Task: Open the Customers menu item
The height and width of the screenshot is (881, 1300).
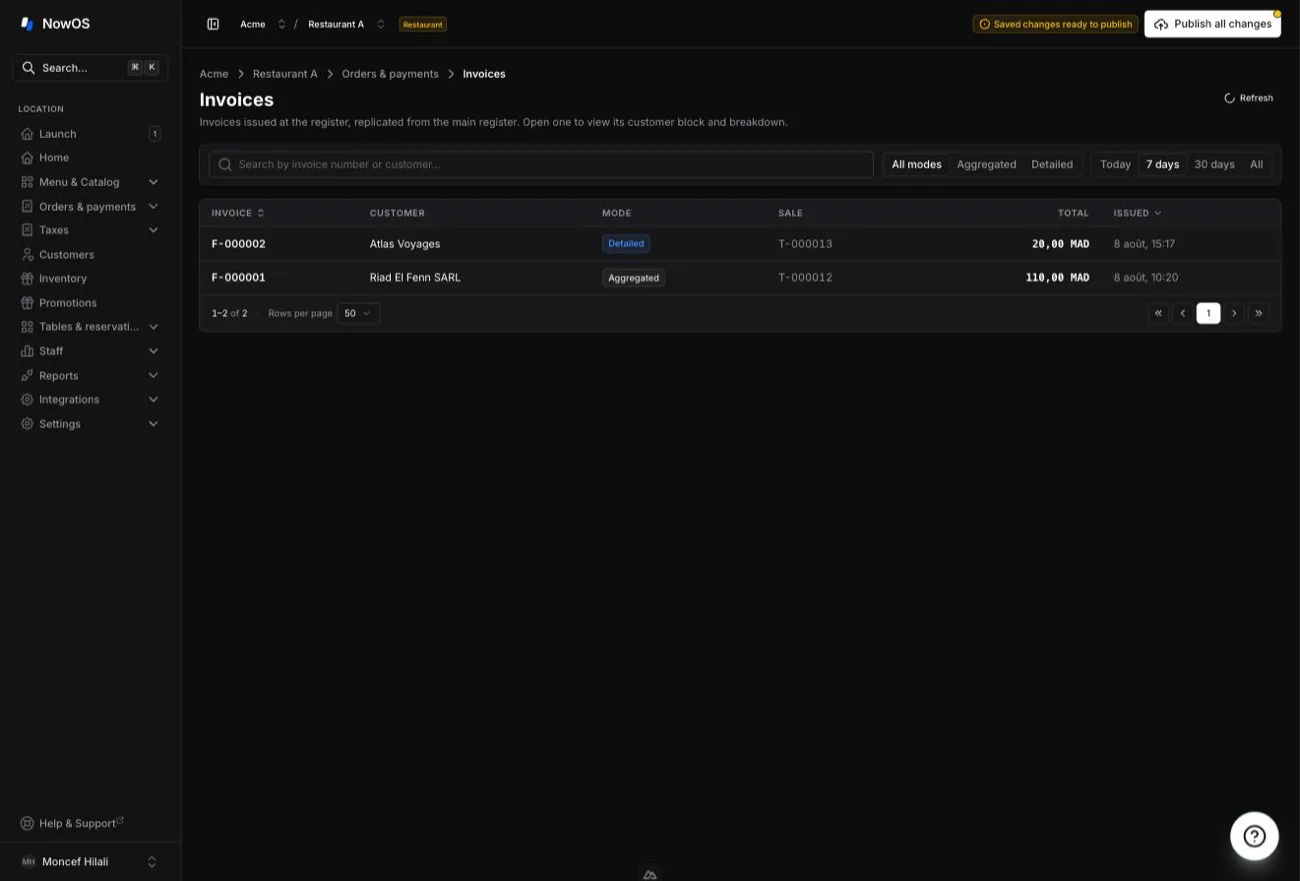Action: click(x=90, y=255)
